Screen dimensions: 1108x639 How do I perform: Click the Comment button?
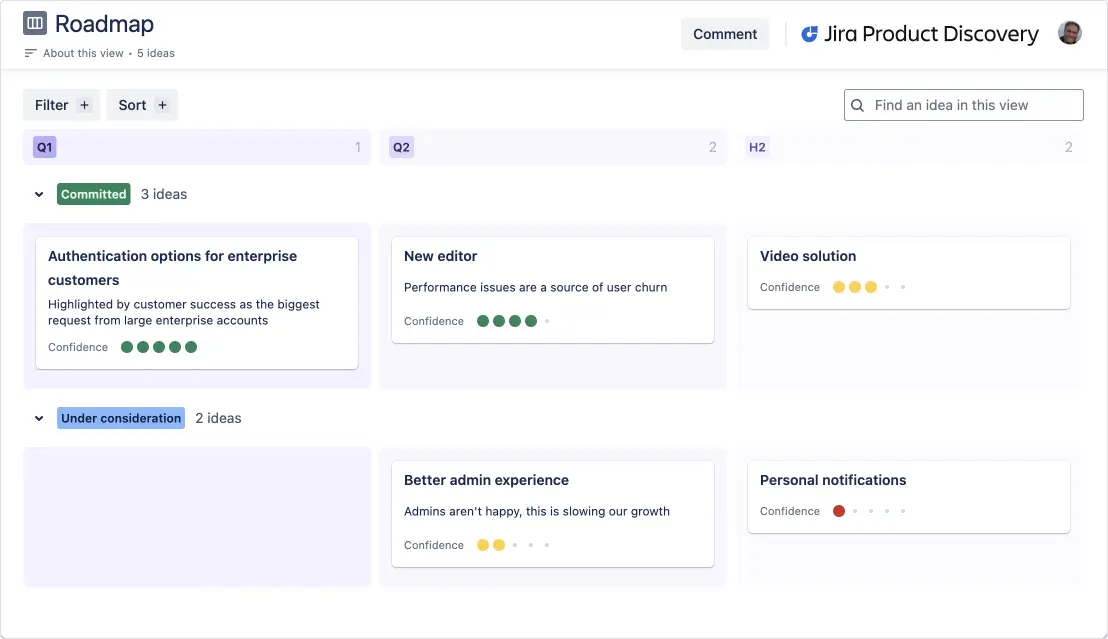point(725,34)
